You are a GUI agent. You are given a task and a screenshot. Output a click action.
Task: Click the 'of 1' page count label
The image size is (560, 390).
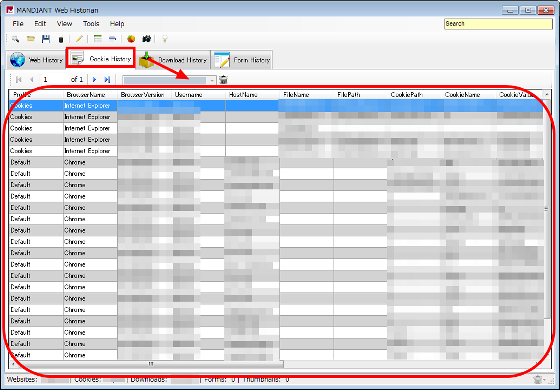[77, 79]
